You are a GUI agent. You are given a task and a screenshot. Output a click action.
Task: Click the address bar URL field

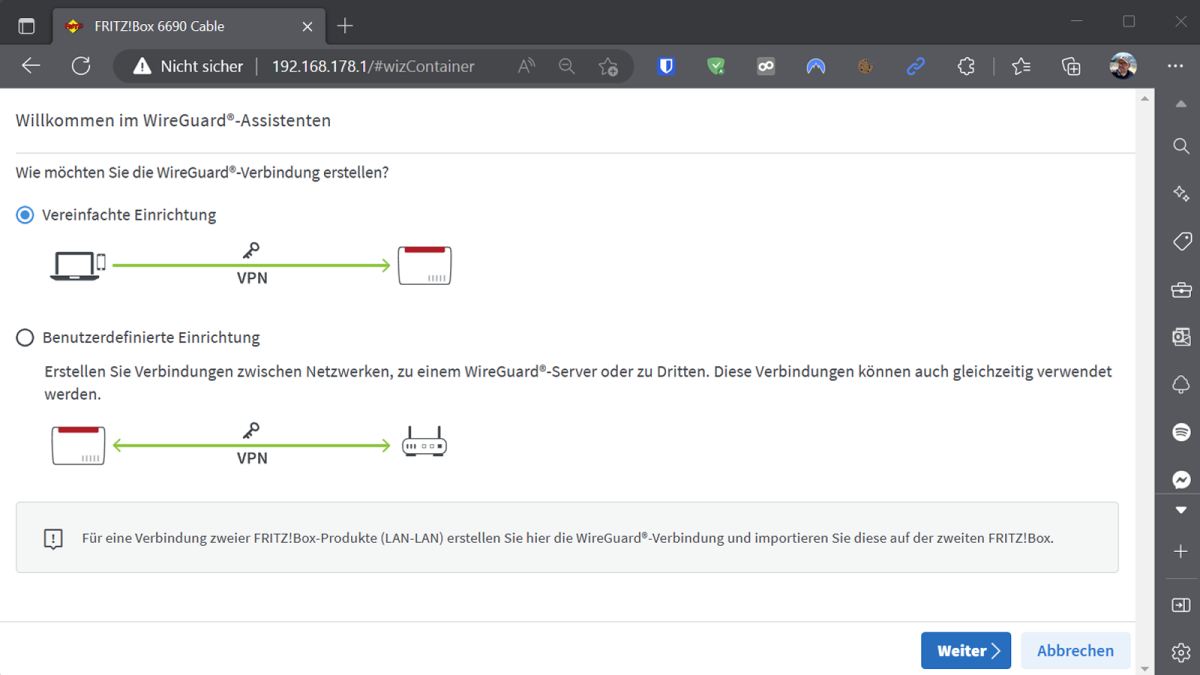coord(373,66)
